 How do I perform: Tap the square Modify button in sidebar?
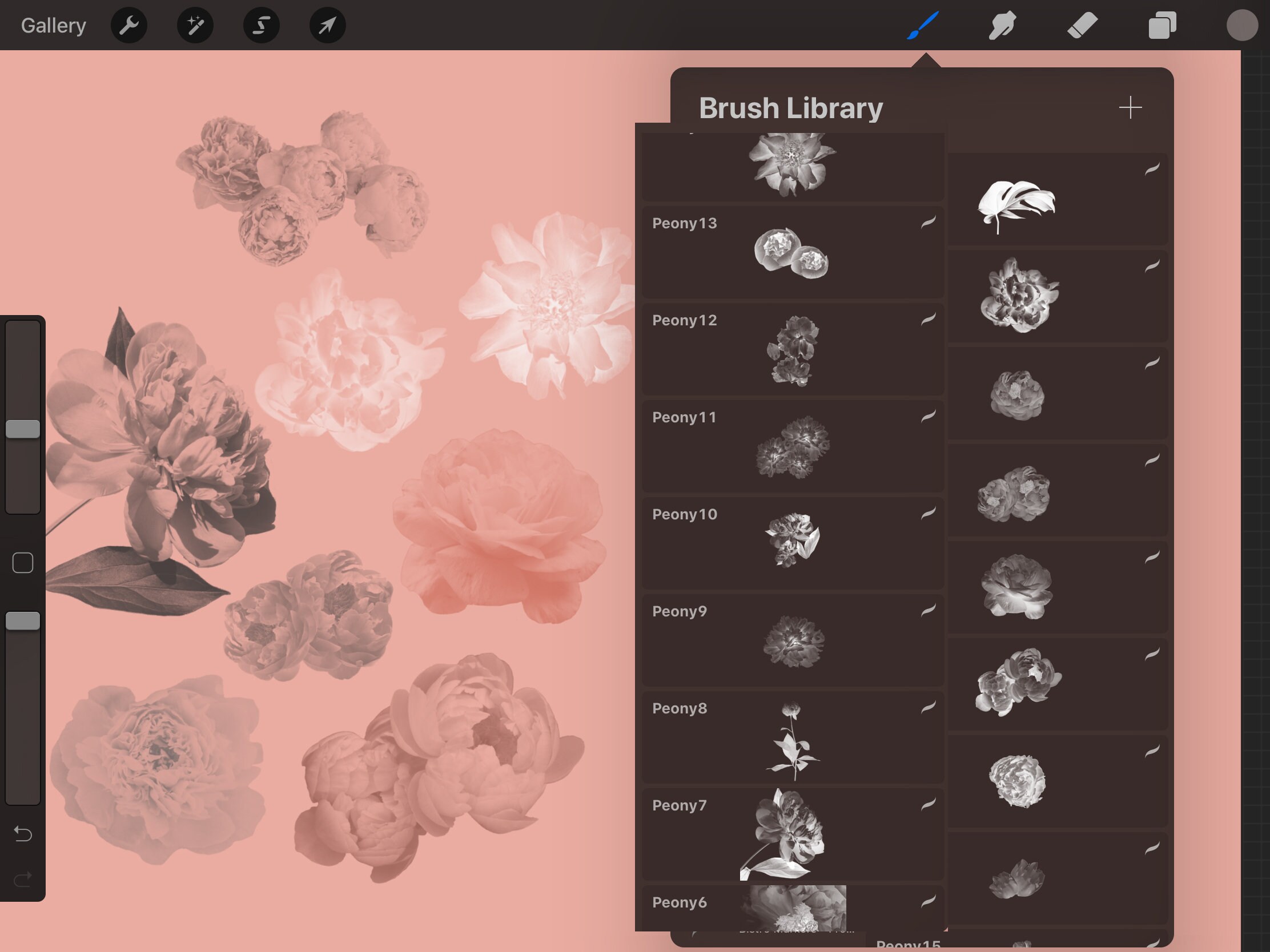point(23,562)
